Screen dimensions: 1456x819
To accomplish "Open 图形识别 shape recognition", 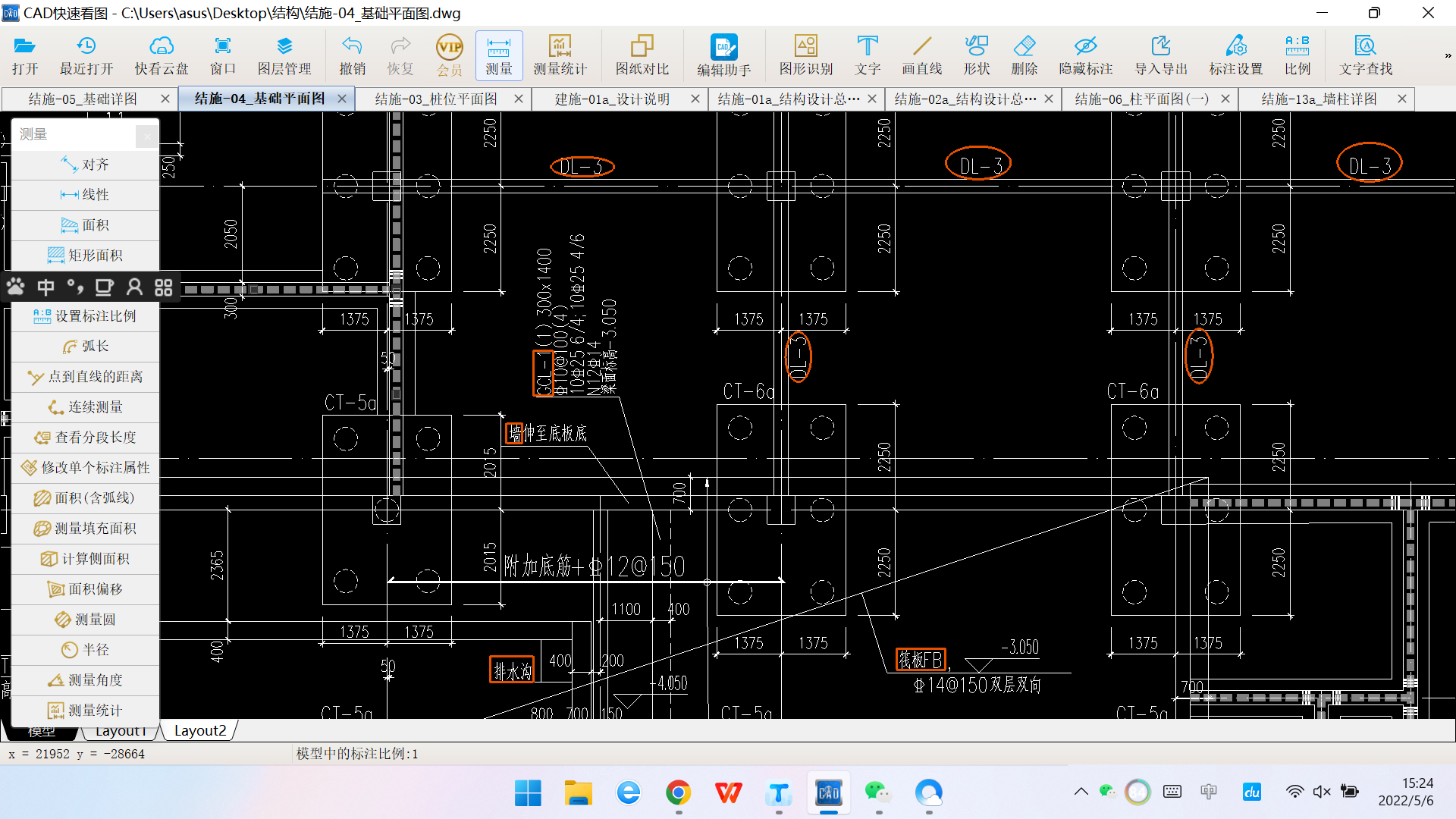I will [x=806, y=56].
